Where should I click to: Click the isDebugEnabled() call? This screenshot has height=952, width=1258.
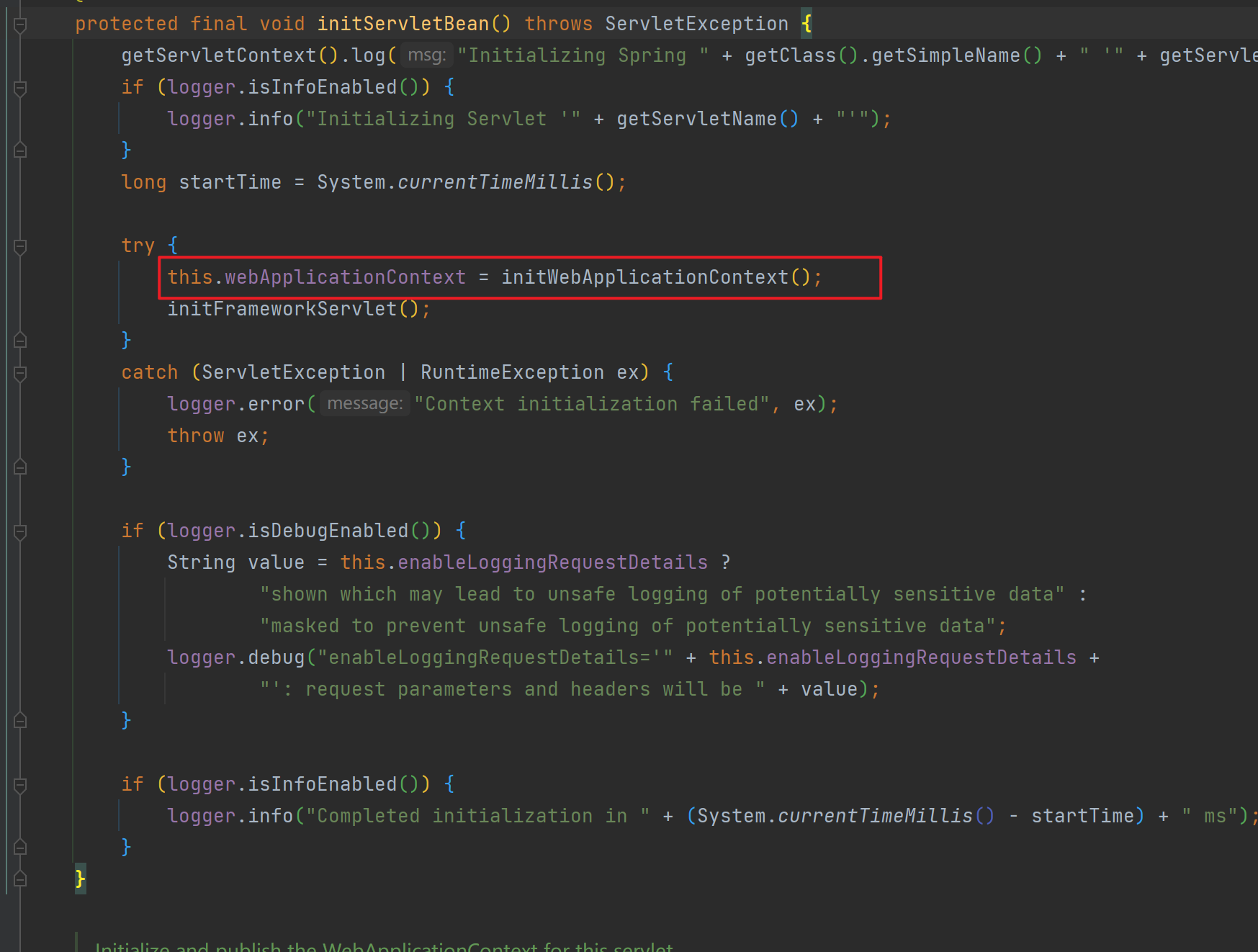pyautogui.click(x=339, y=531)
